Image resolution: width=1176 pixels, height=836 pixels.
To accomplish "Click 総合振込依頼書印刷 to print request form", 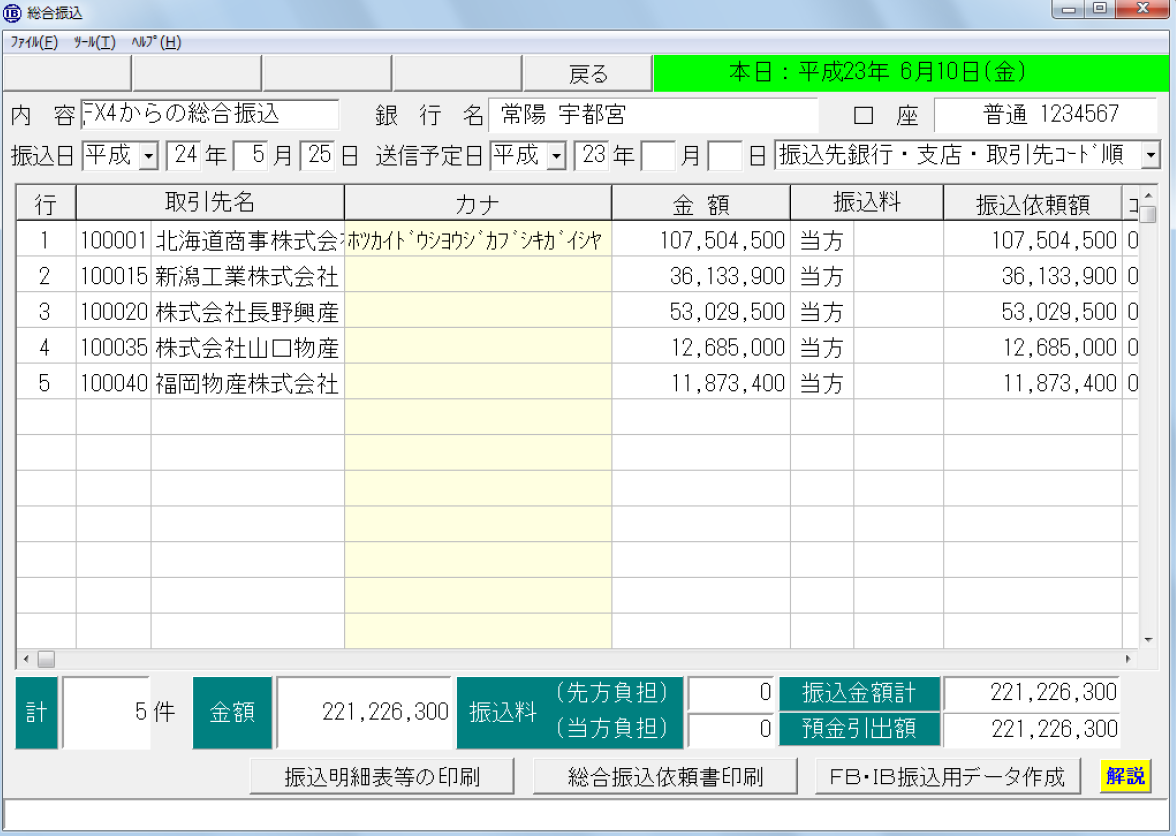I will [x=666, y=775].
